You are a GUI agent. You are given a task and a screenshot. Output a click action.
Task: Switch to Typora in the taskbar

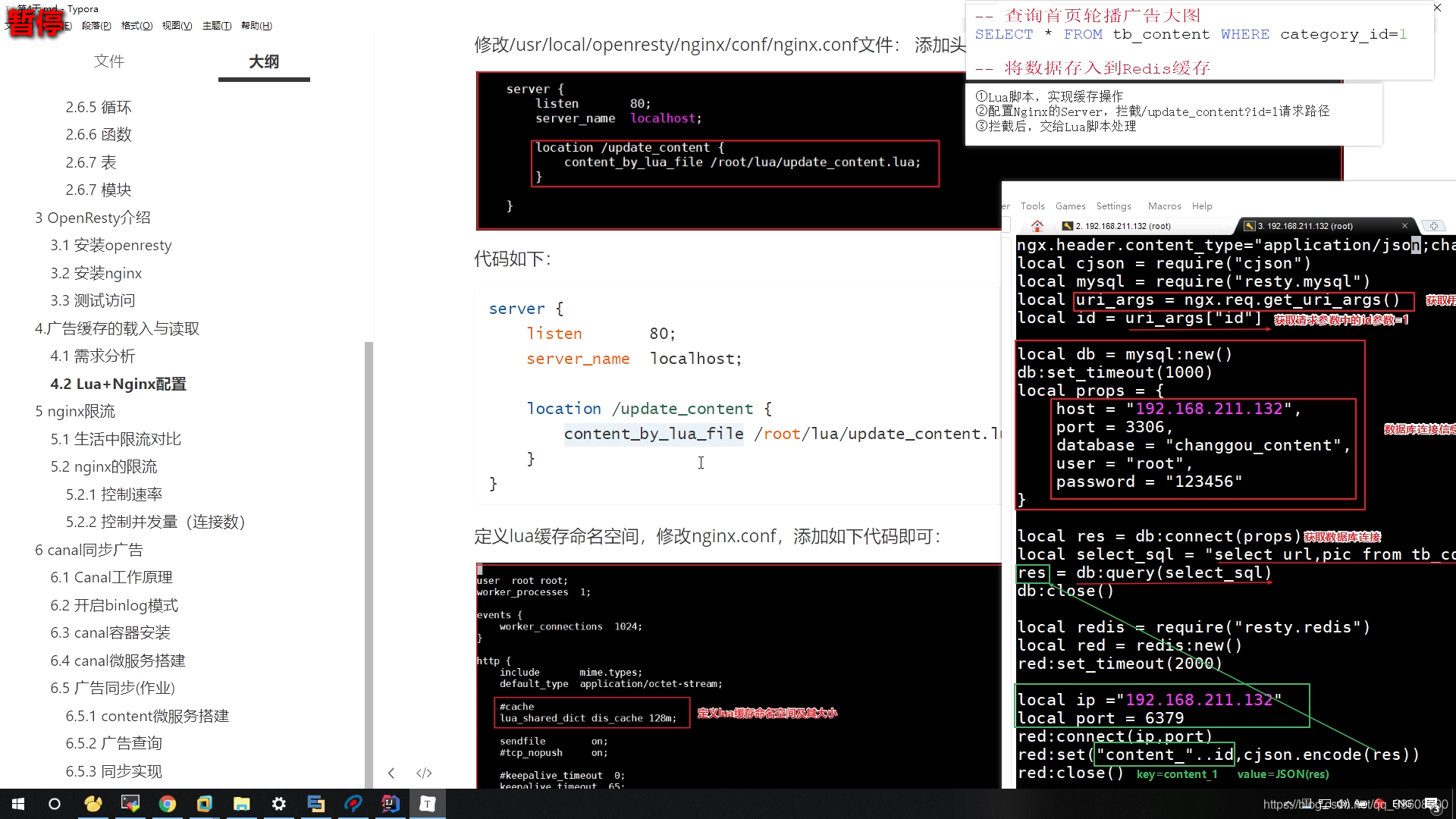(428, 804)
